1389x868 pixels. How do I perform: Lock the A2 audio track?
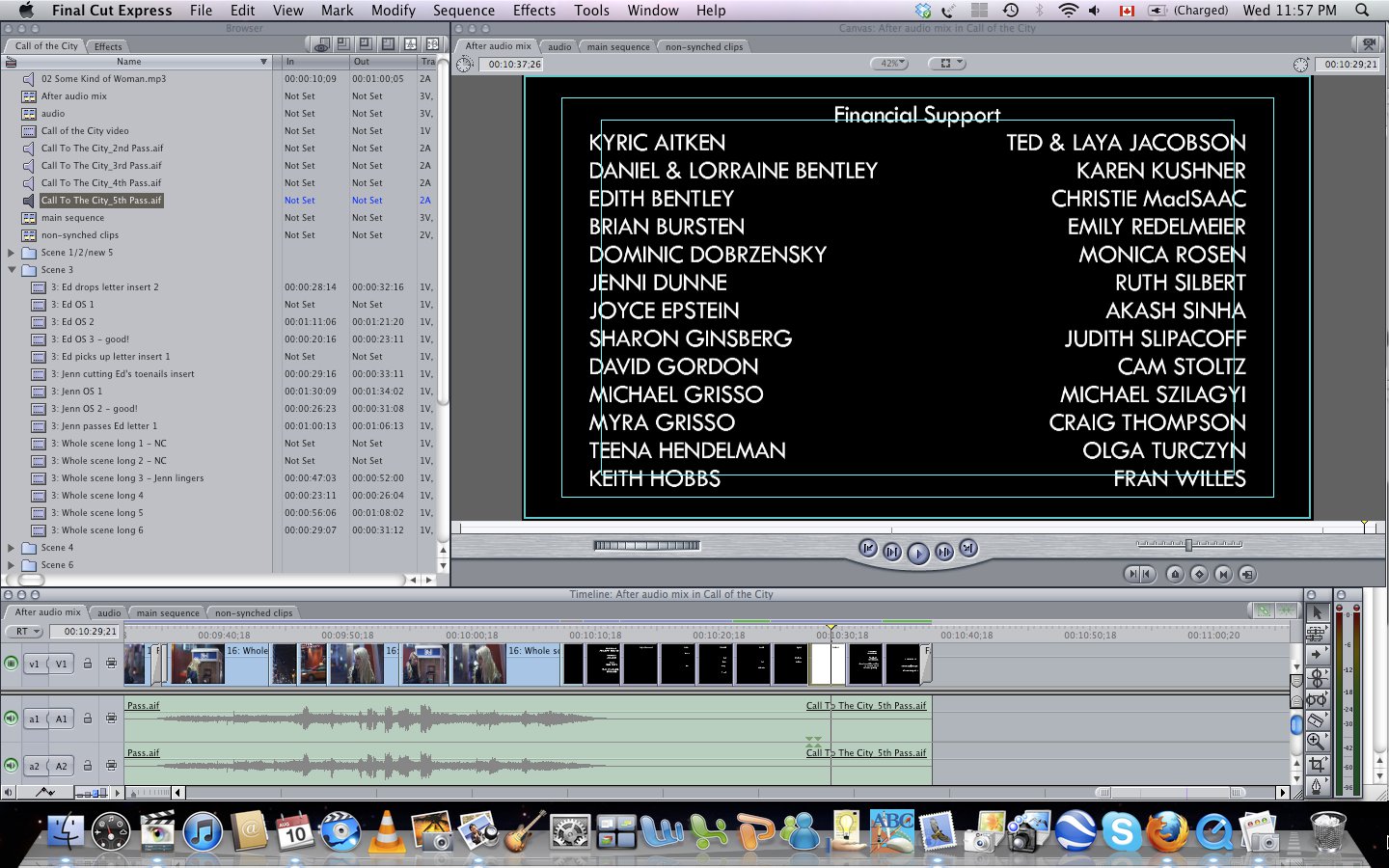tap(88, 766)
